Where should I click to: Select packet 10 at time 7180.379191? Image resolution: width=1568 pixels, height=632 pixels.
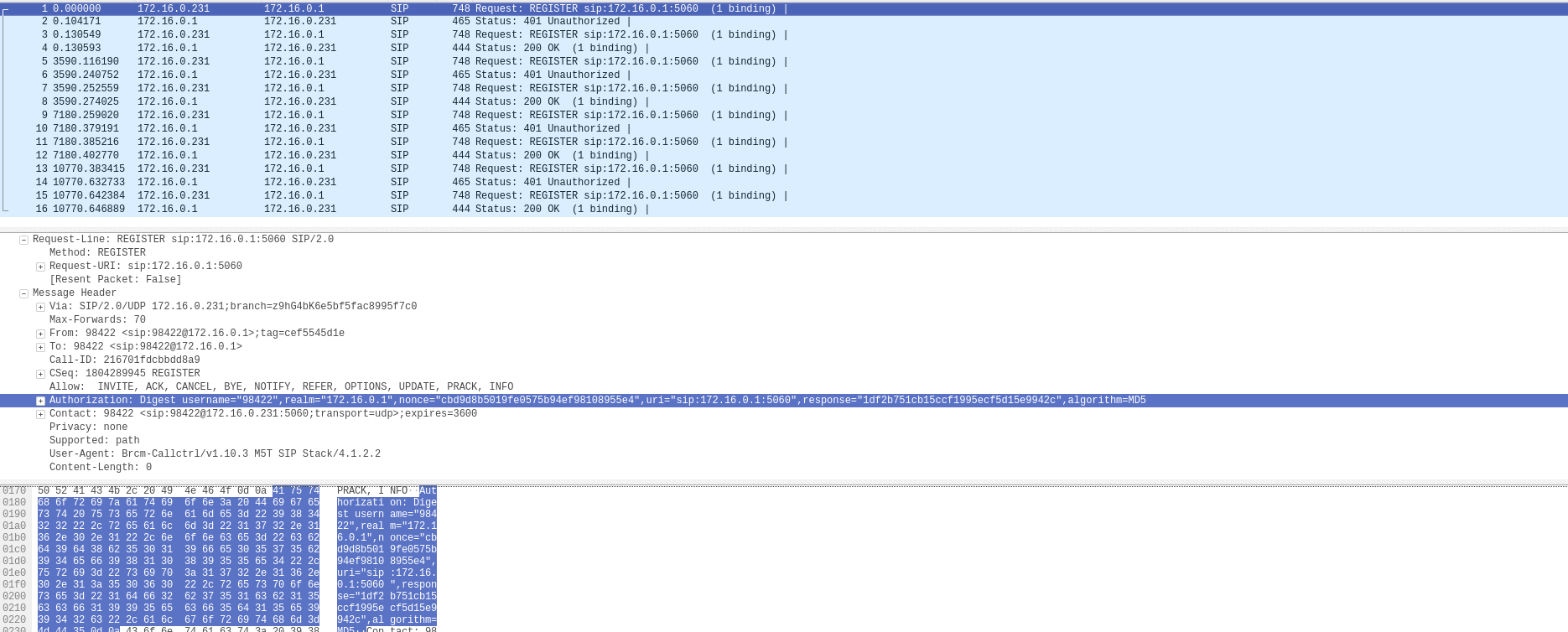pos(784,129)
